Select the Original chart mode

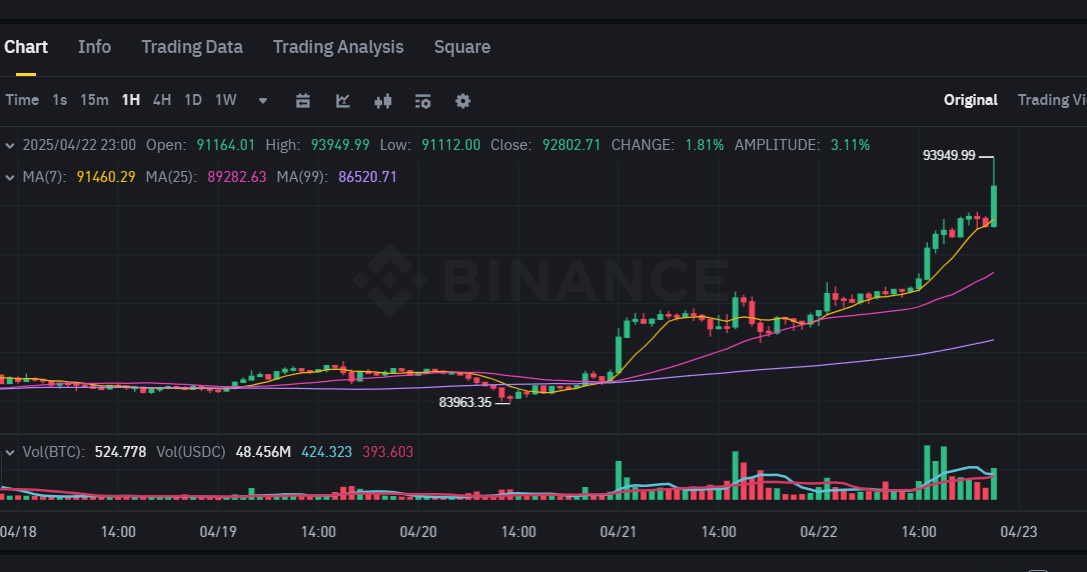coord(971,100)
